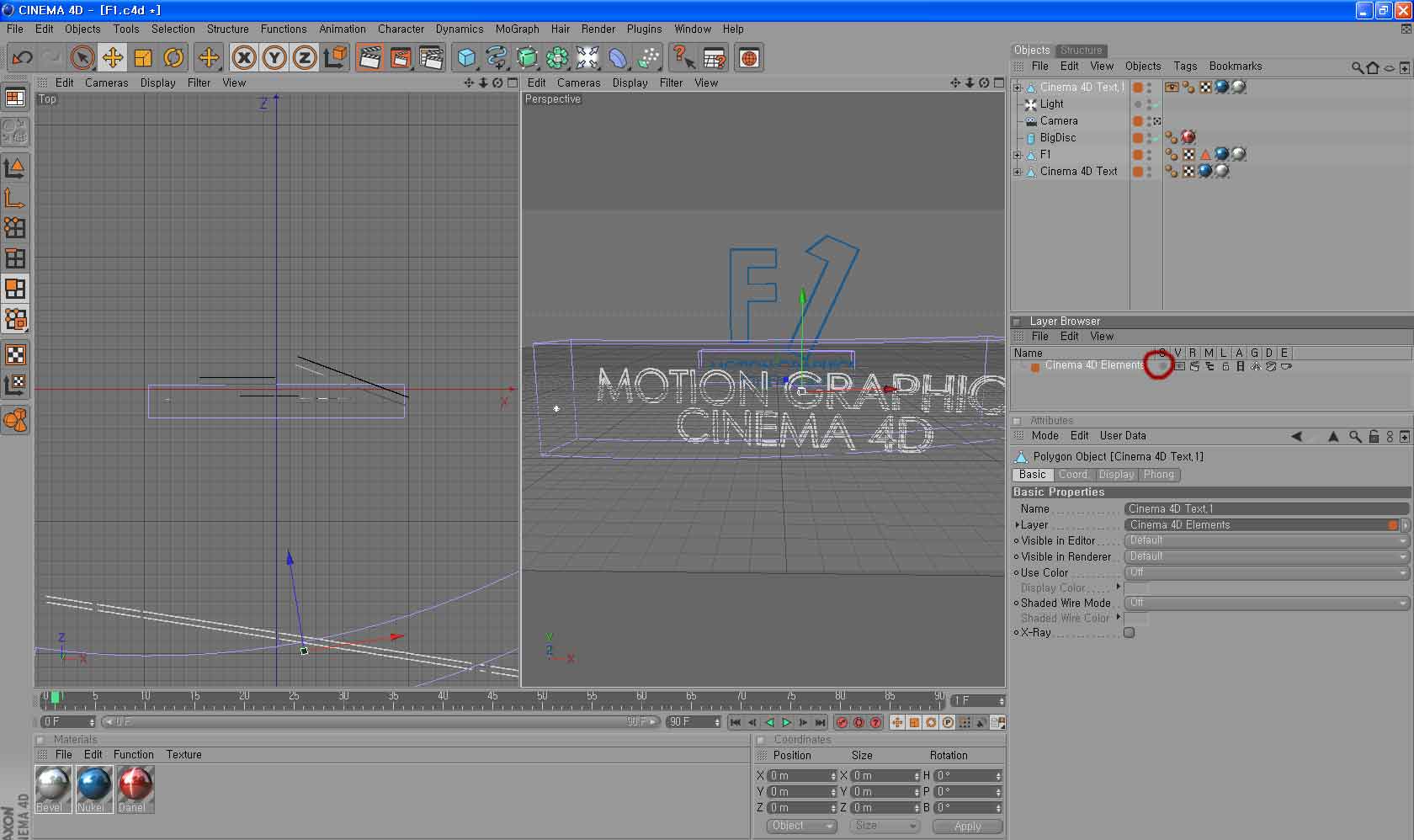1414x840 pixels.
Task: Click frame 45 on the timeline ruler
Action: pyautogui.click(x=492, y=698)
